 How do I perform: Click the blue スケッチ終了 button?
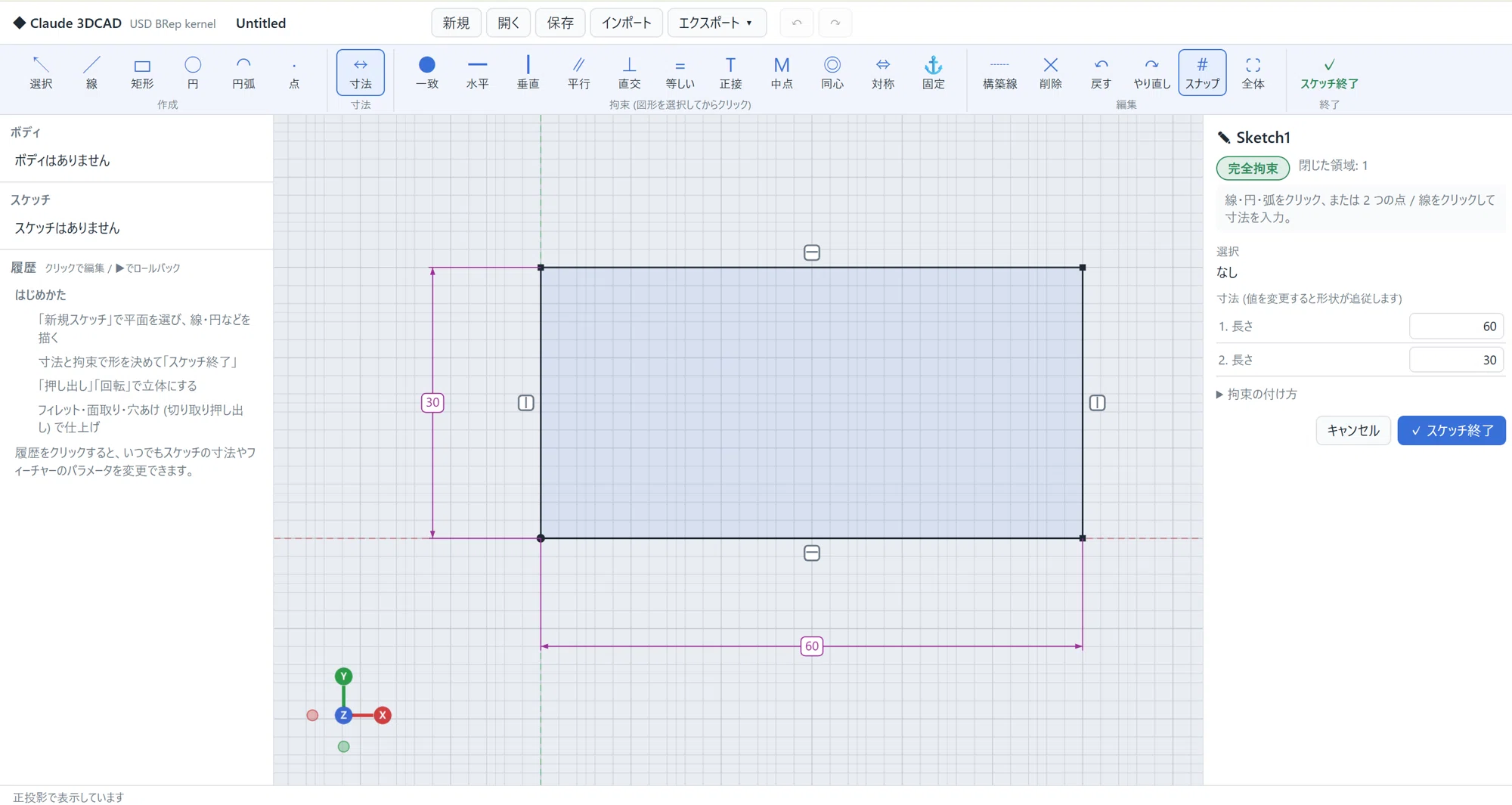pos(1452,430)
